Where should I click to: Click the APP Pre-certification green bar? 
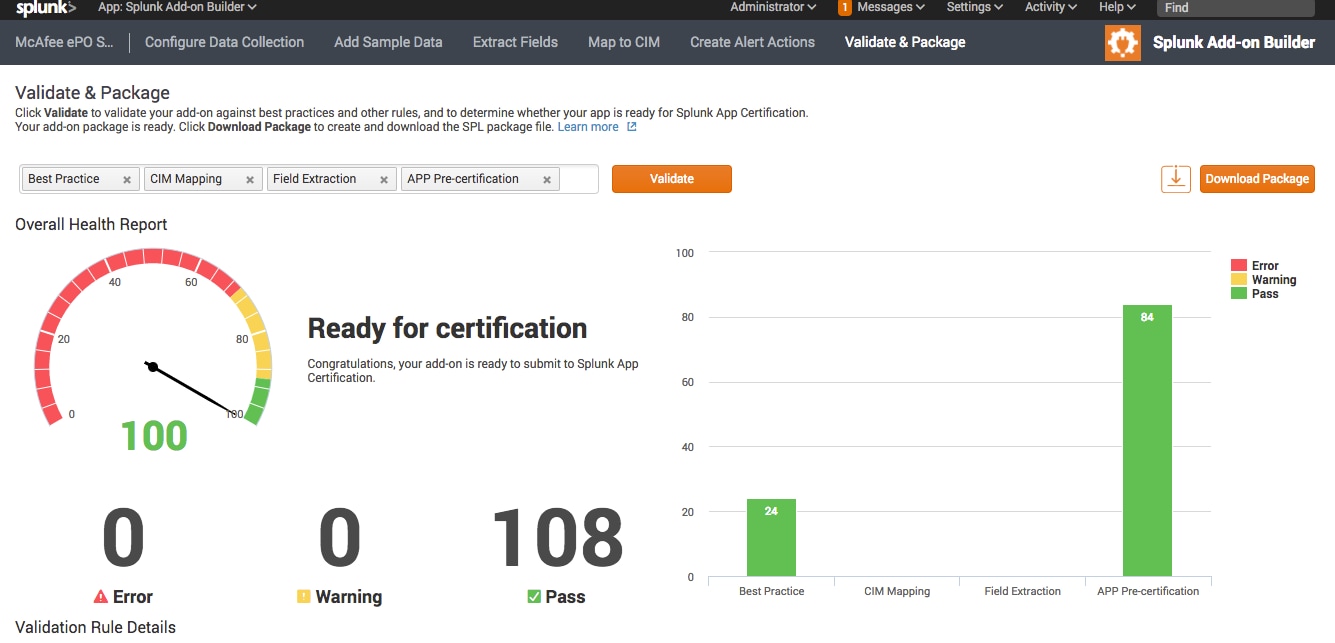tap(1147, 441)
